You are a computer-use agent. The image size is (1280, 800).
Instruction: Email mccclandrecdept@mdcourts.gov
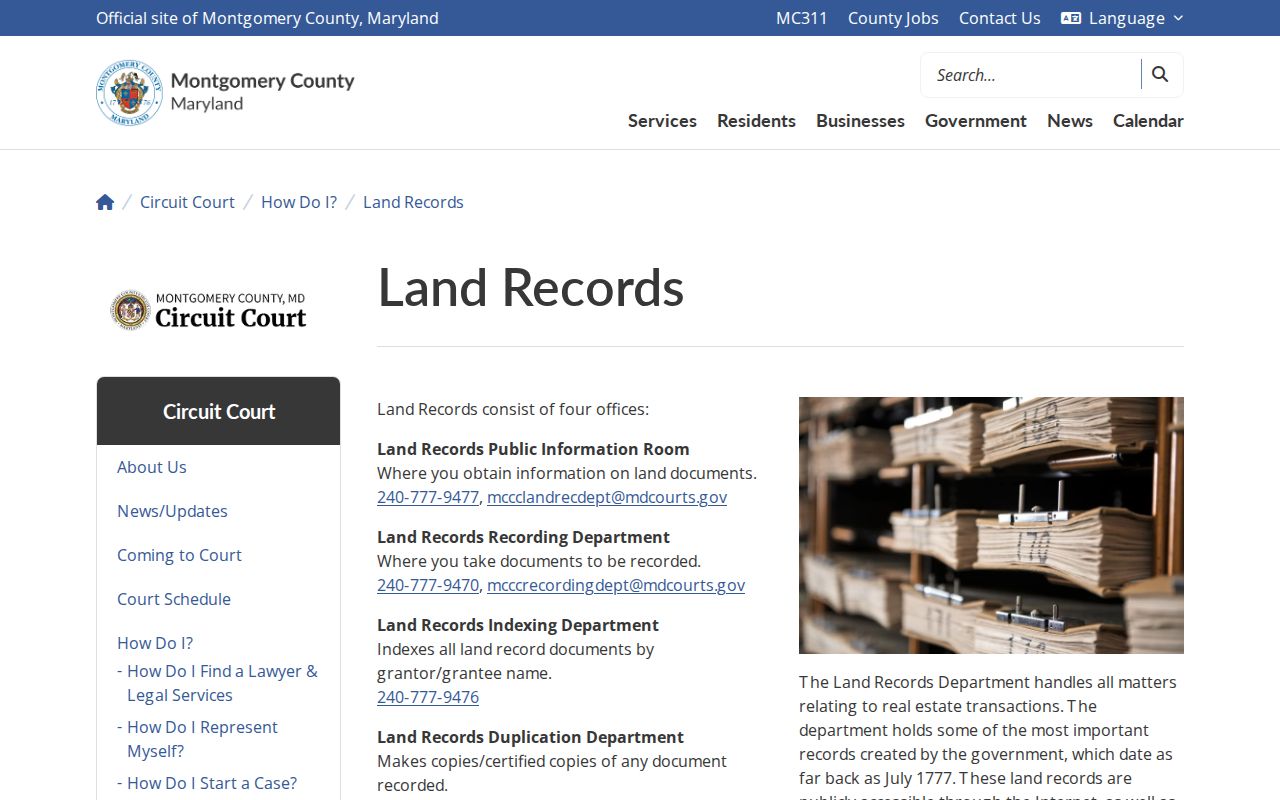point(607,497)
